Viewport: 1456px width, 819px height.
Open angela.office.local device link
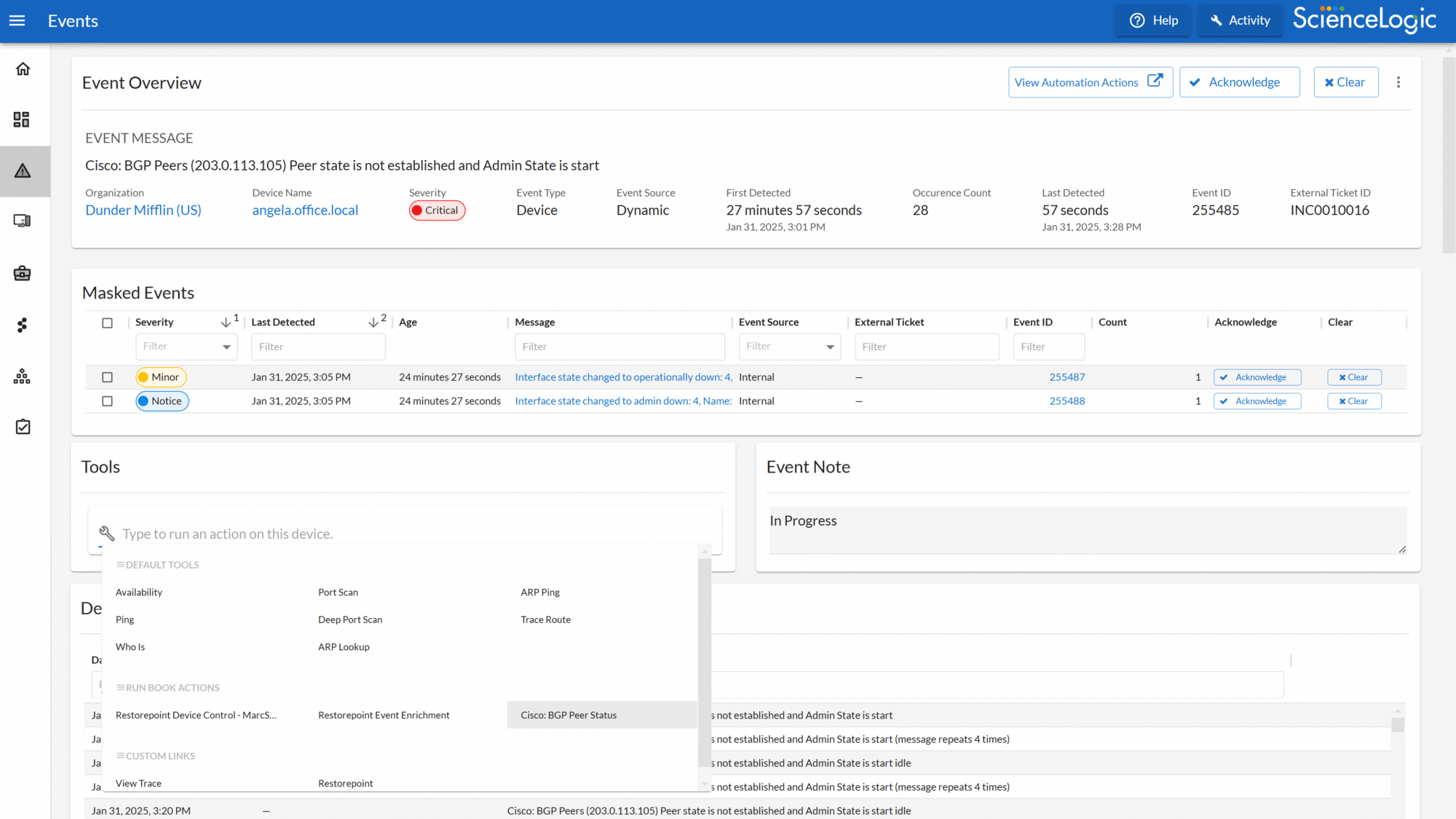coord(305,210)
